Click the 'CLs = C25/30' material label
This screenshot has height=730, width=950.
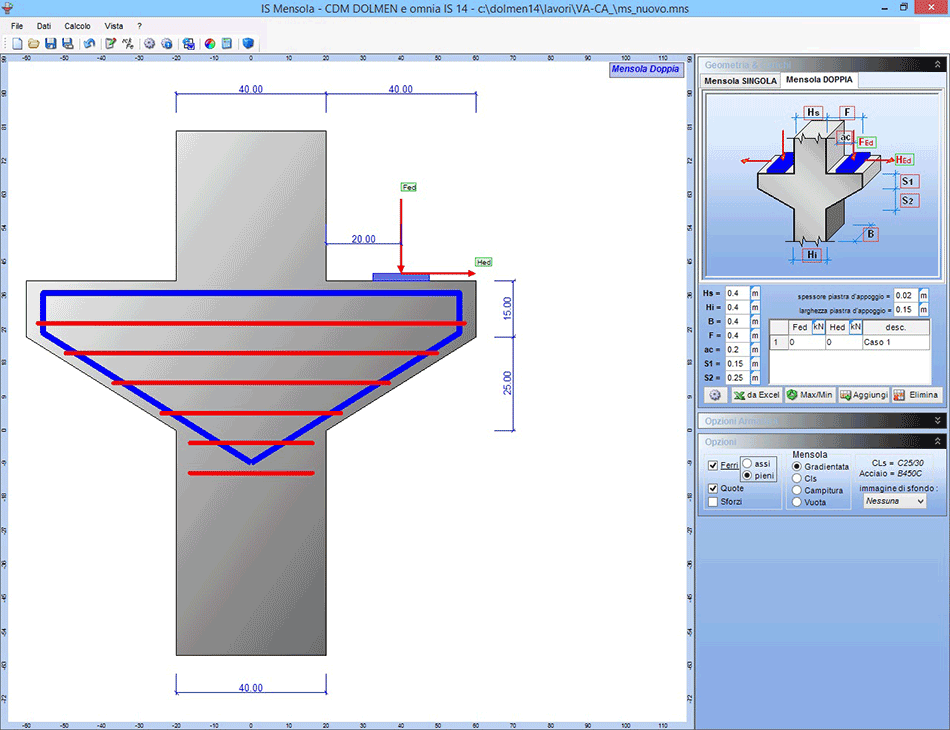pyautogui.click(x=897, y=463)
